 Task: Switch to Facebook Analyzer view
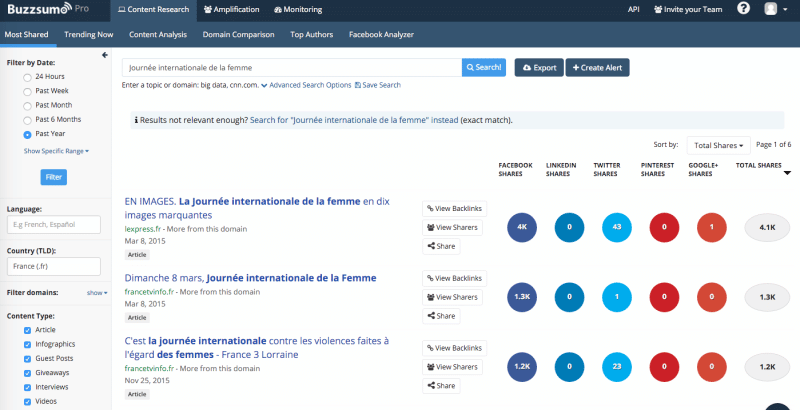click(381, 35)
